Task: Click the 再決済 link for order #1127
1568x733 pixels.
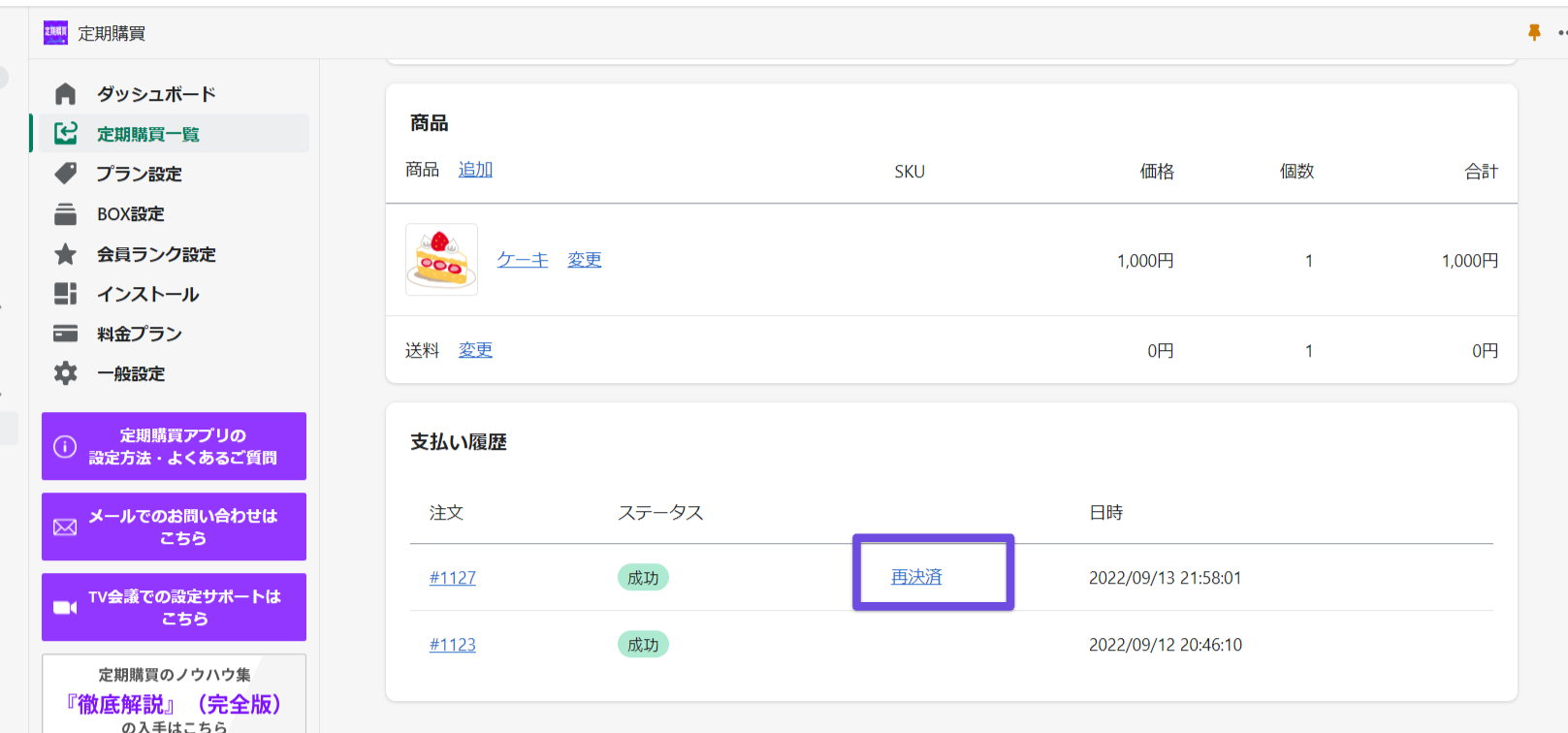Action: [916, 577]
